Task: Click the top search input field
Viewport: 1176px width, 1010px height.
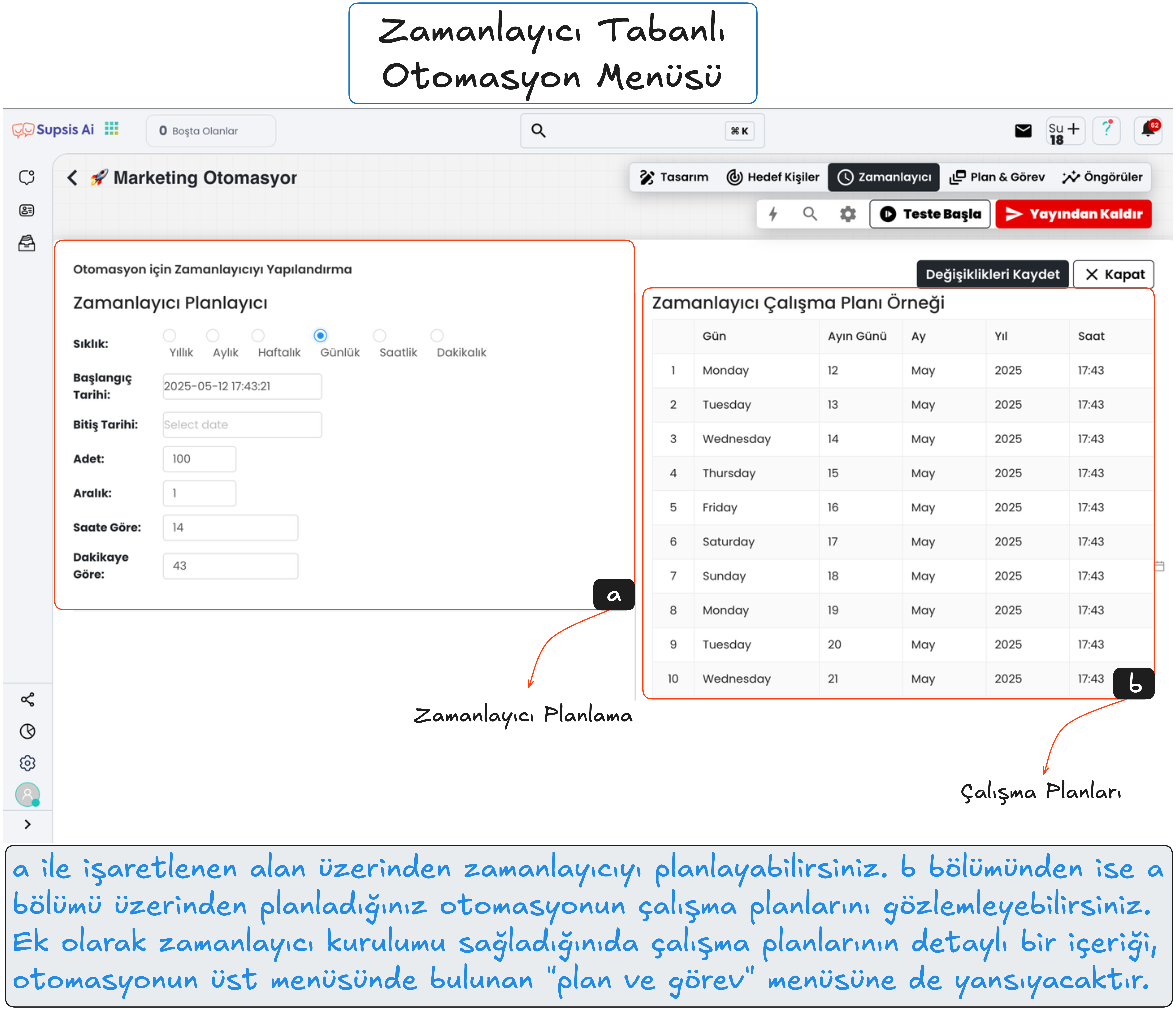Action: pos(643,131)
